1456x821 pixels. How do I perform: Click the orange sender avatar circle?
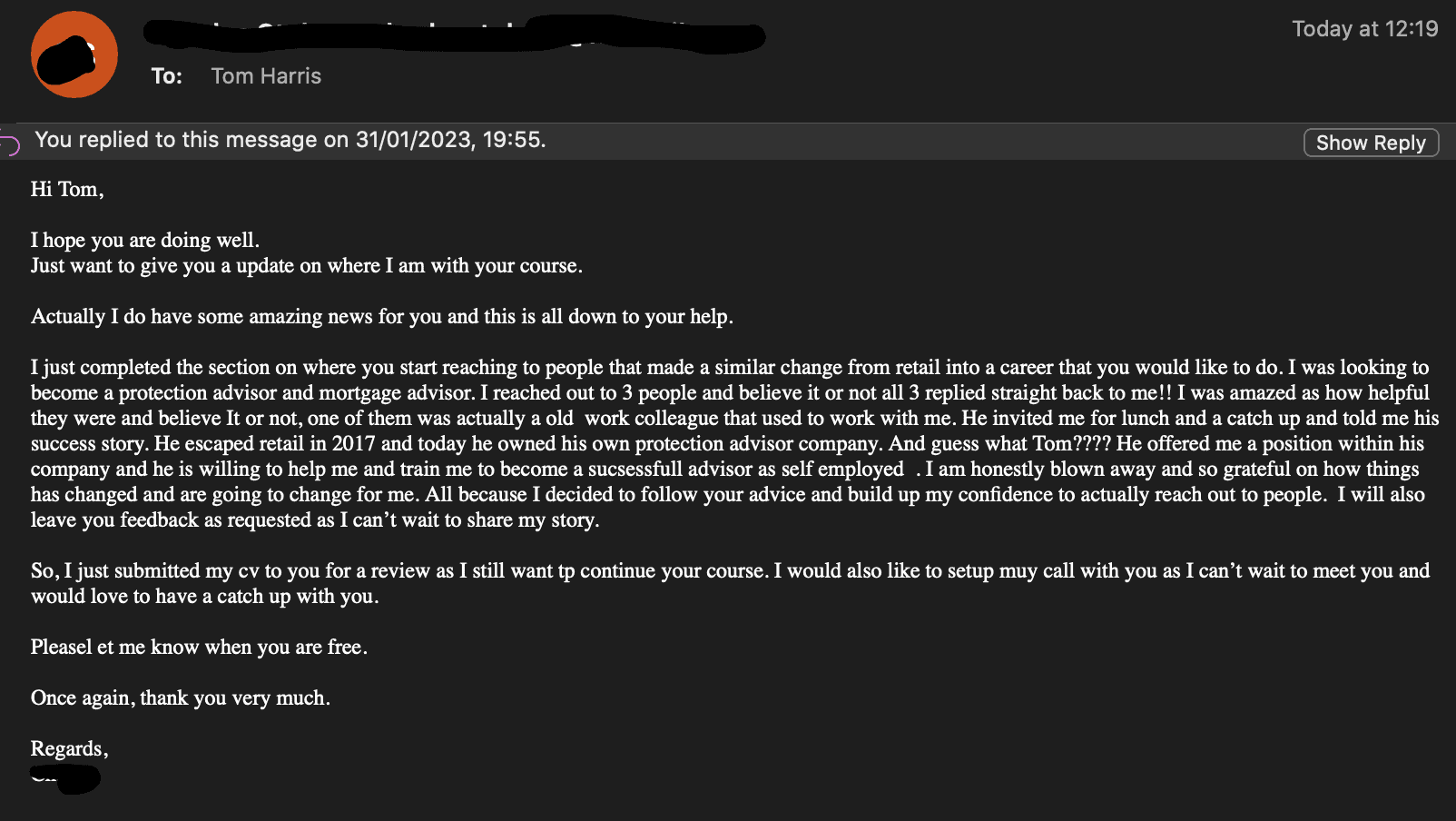(74, 54)
